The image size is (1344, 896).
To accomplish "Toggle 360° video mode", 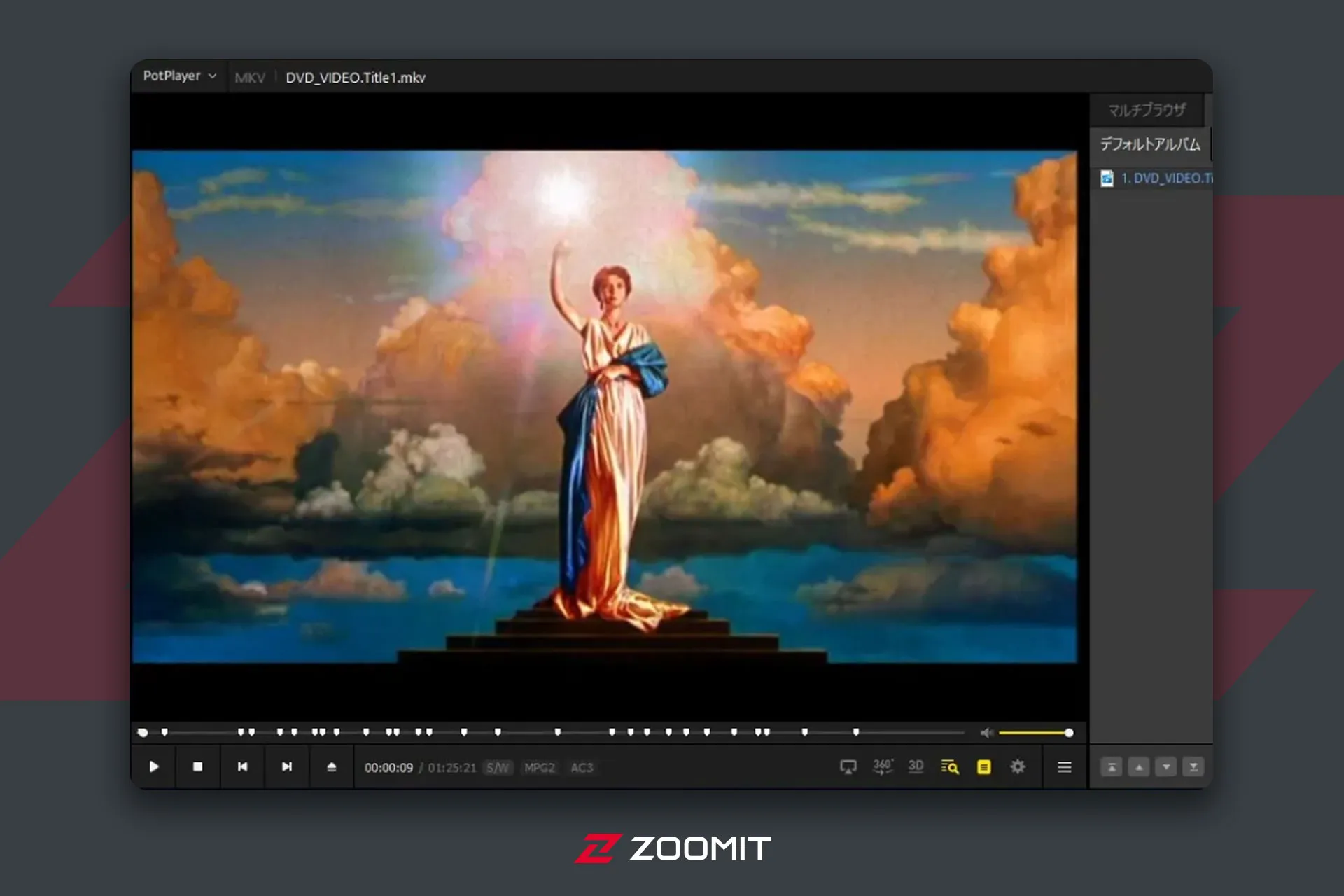I will [x=883, y=766].
